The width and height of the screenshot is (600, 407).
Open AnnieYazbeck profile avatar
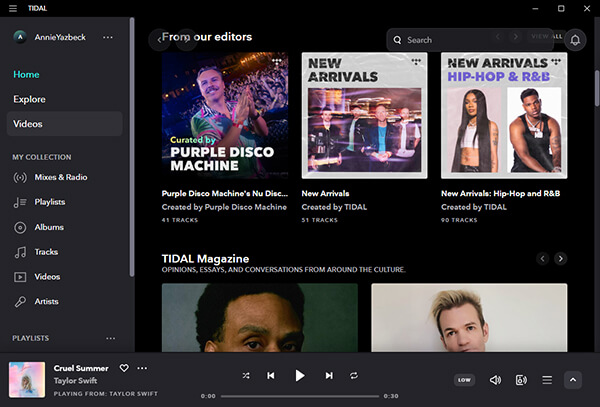pyautogui.click(x=20, y=37)
